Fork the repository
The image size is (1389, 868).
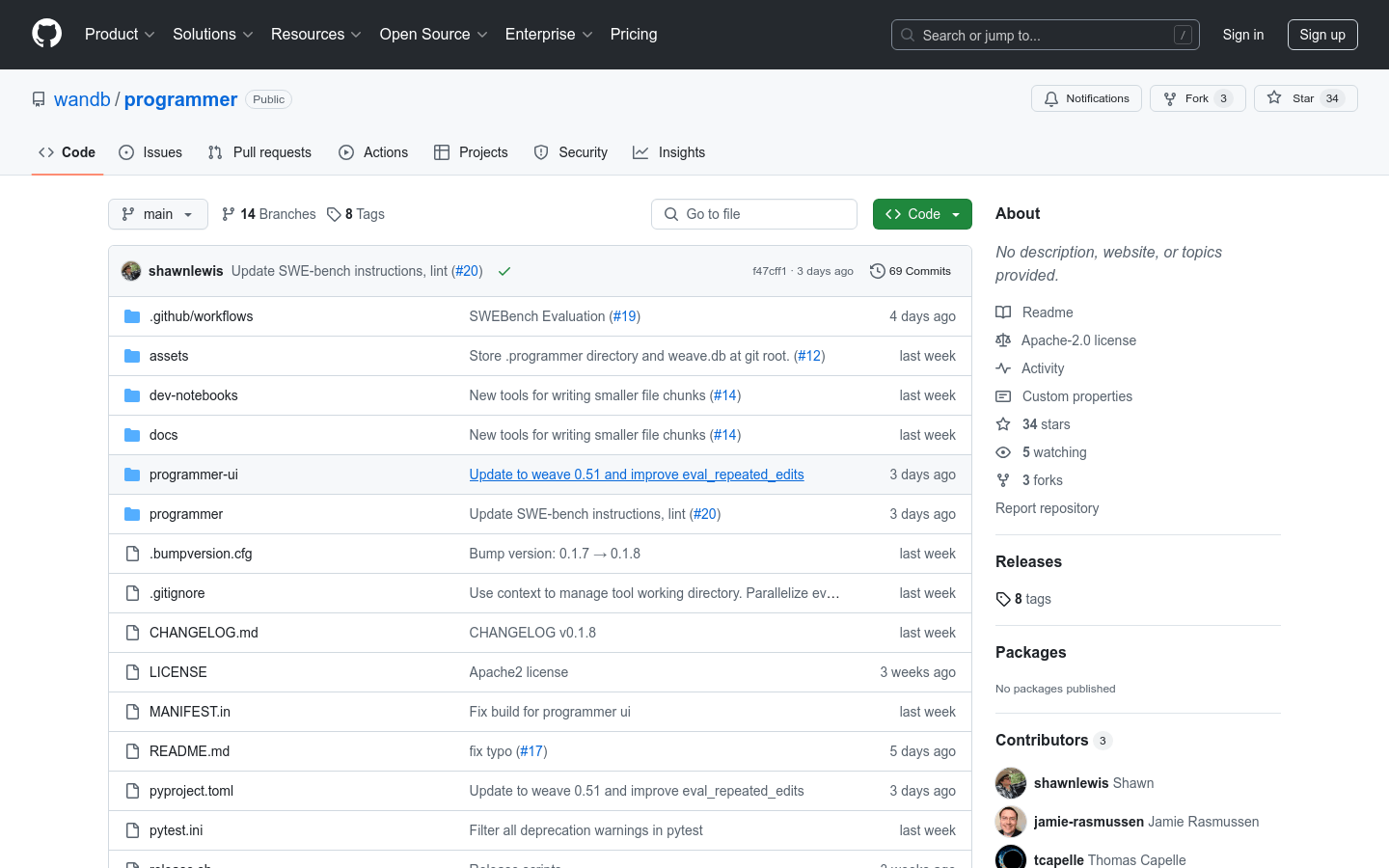click(x=1197, y=98)
